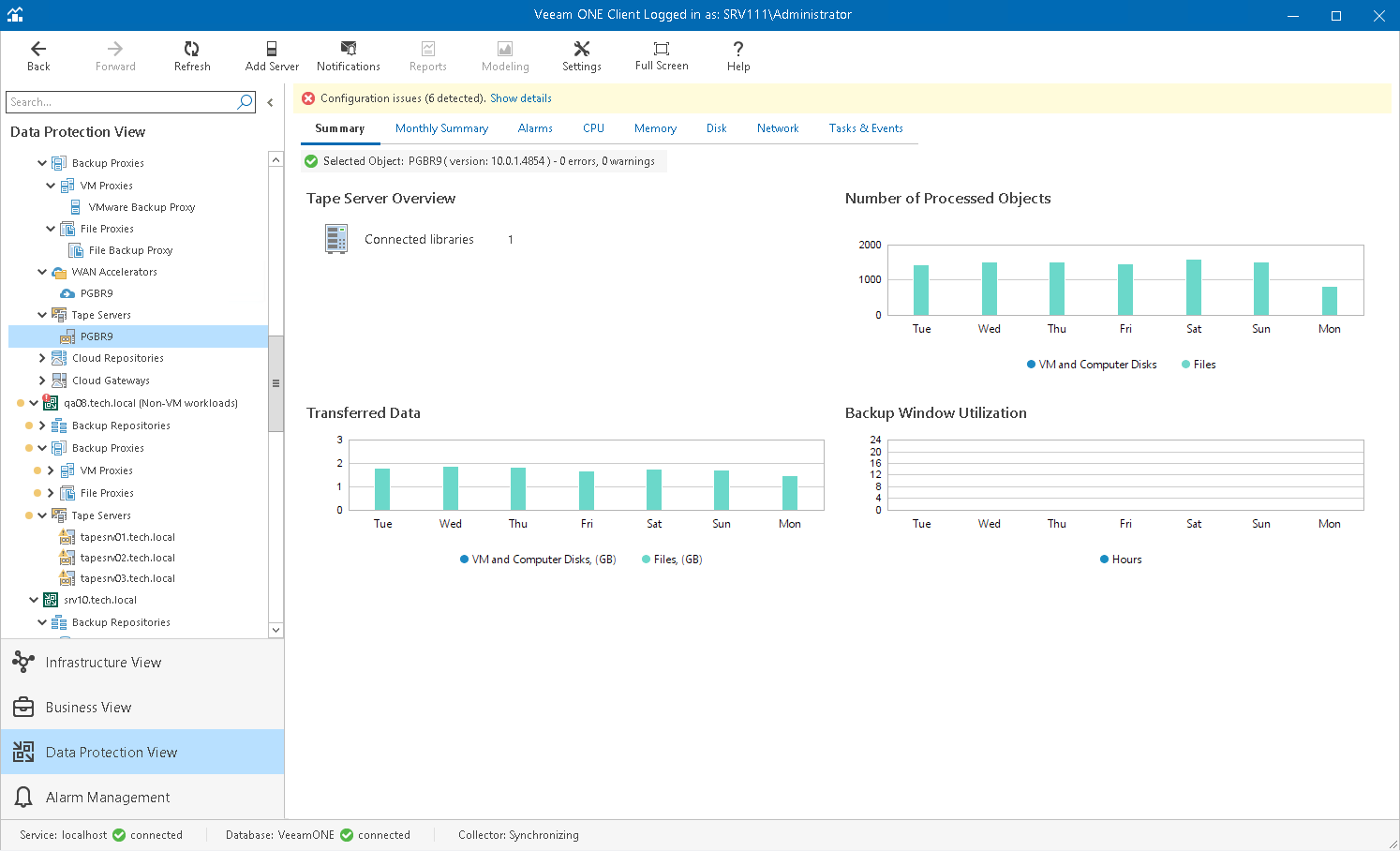Dismiss configuration issues error icon

pos(308,98)
